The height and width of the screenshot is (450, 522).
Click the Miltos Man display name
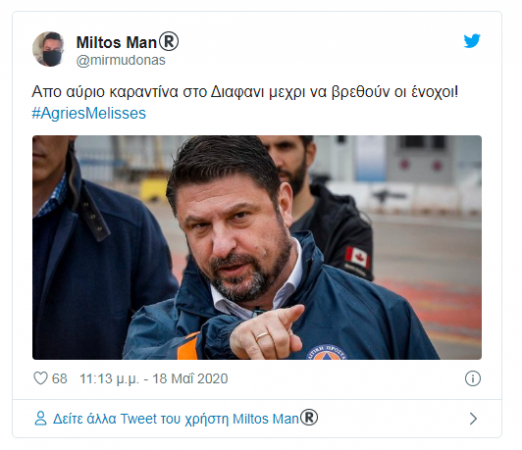pos(116,42)
